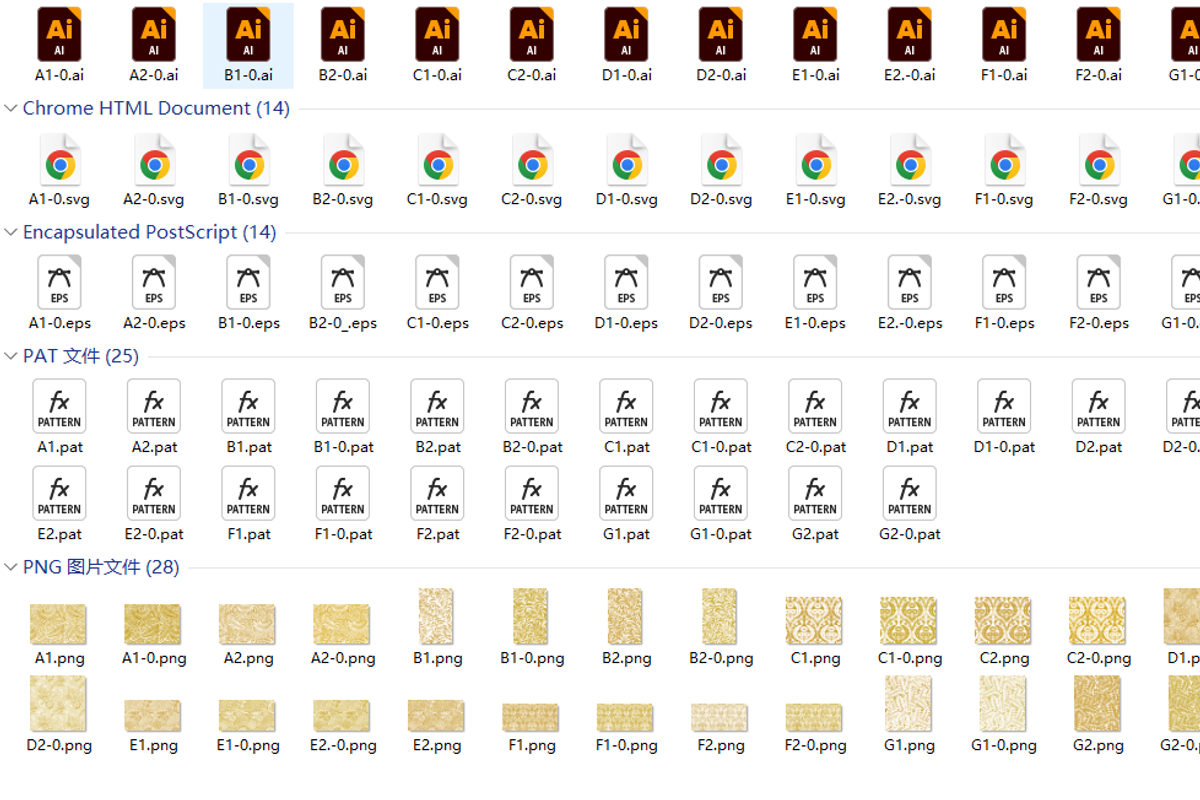Select the E2.-0.svg Chrome file icon
The image size is (1200, 800).
pyautogui.click(x=910, y=160)
